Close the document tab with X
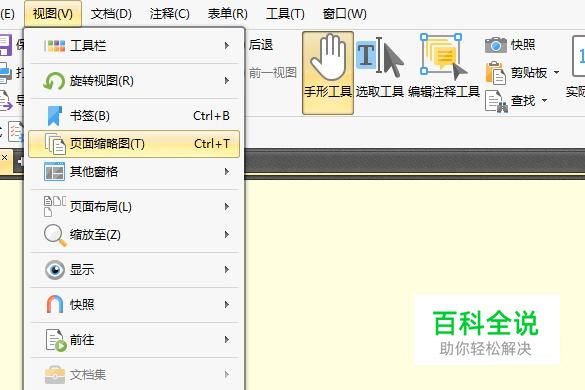Viewport: 585px width, 390px height. 4,157
